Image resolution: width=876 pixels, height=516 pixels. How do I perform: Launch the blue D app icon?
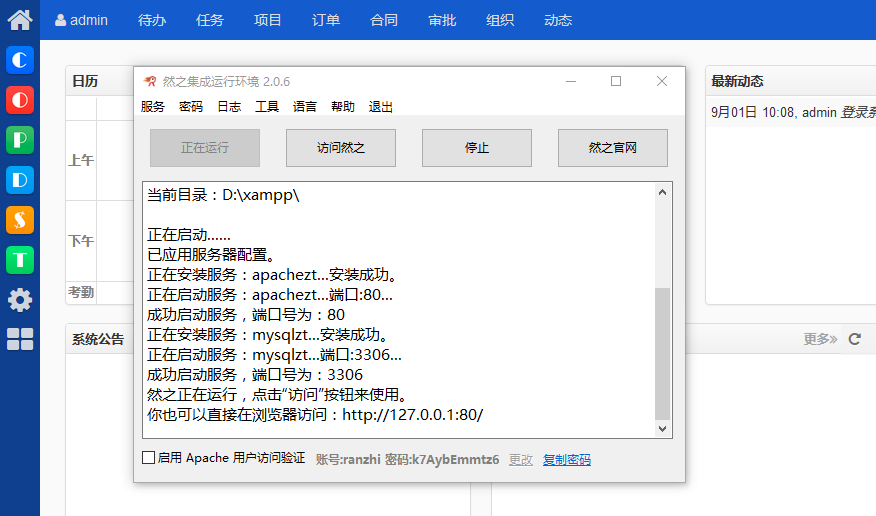pos(20,180)
